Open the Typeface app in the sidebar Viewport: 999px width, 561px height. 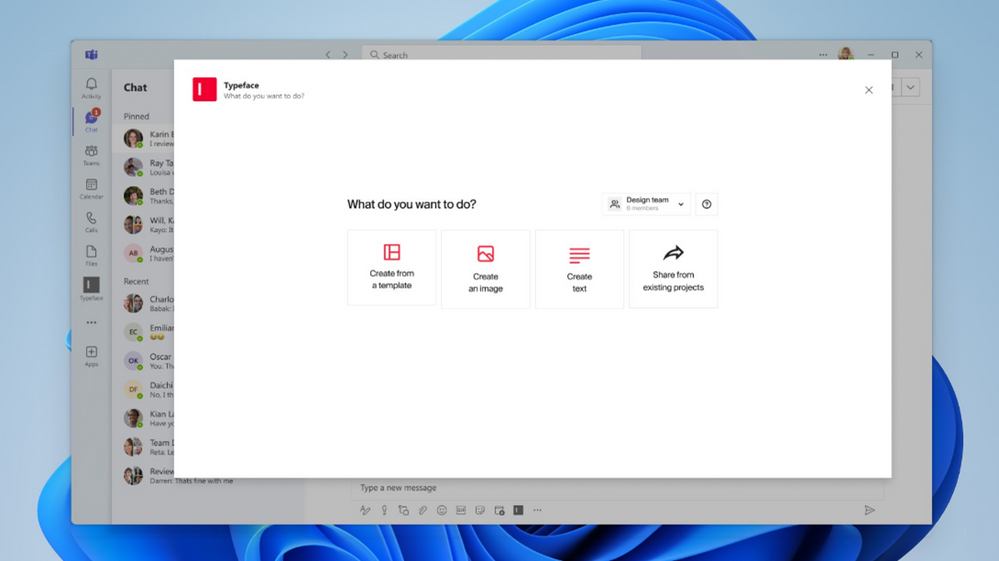coord(91,288)
